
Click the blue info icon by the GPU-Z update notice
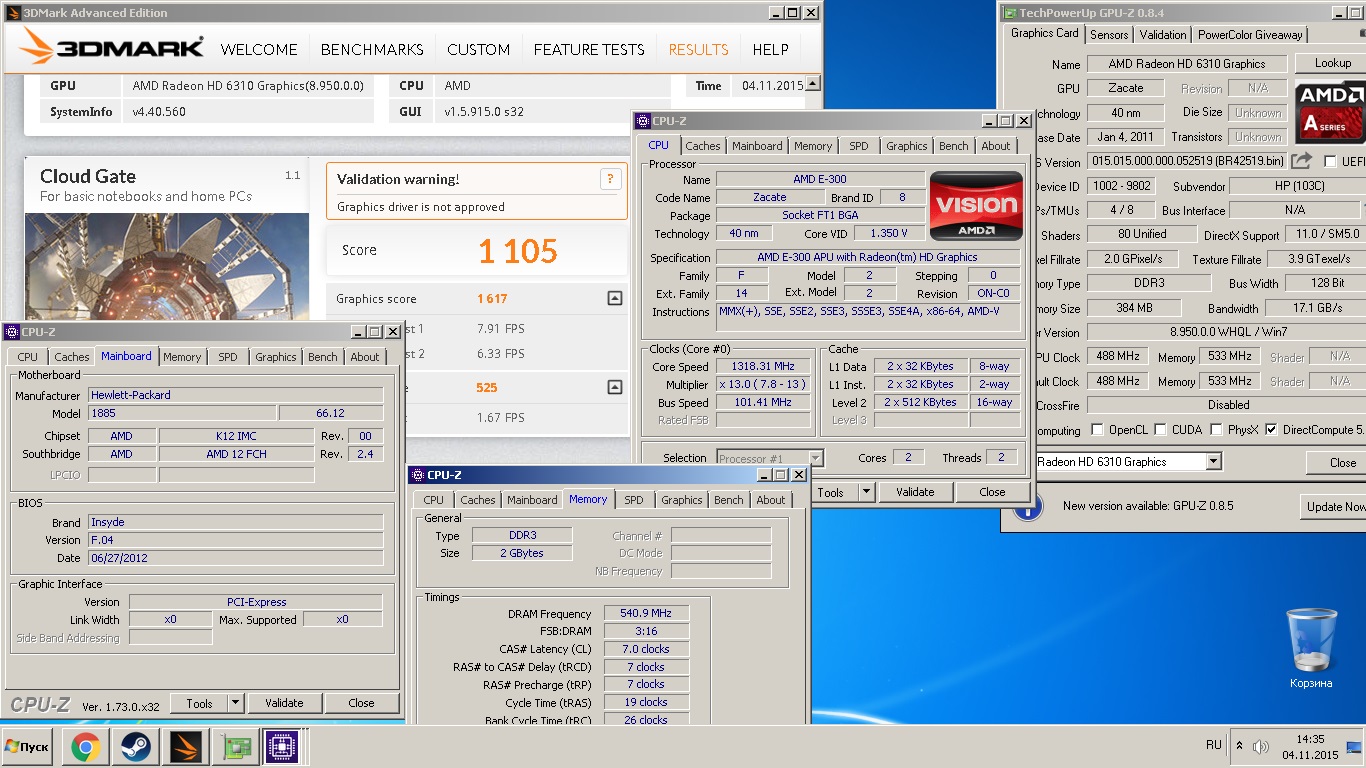(x=1028, y=506)
